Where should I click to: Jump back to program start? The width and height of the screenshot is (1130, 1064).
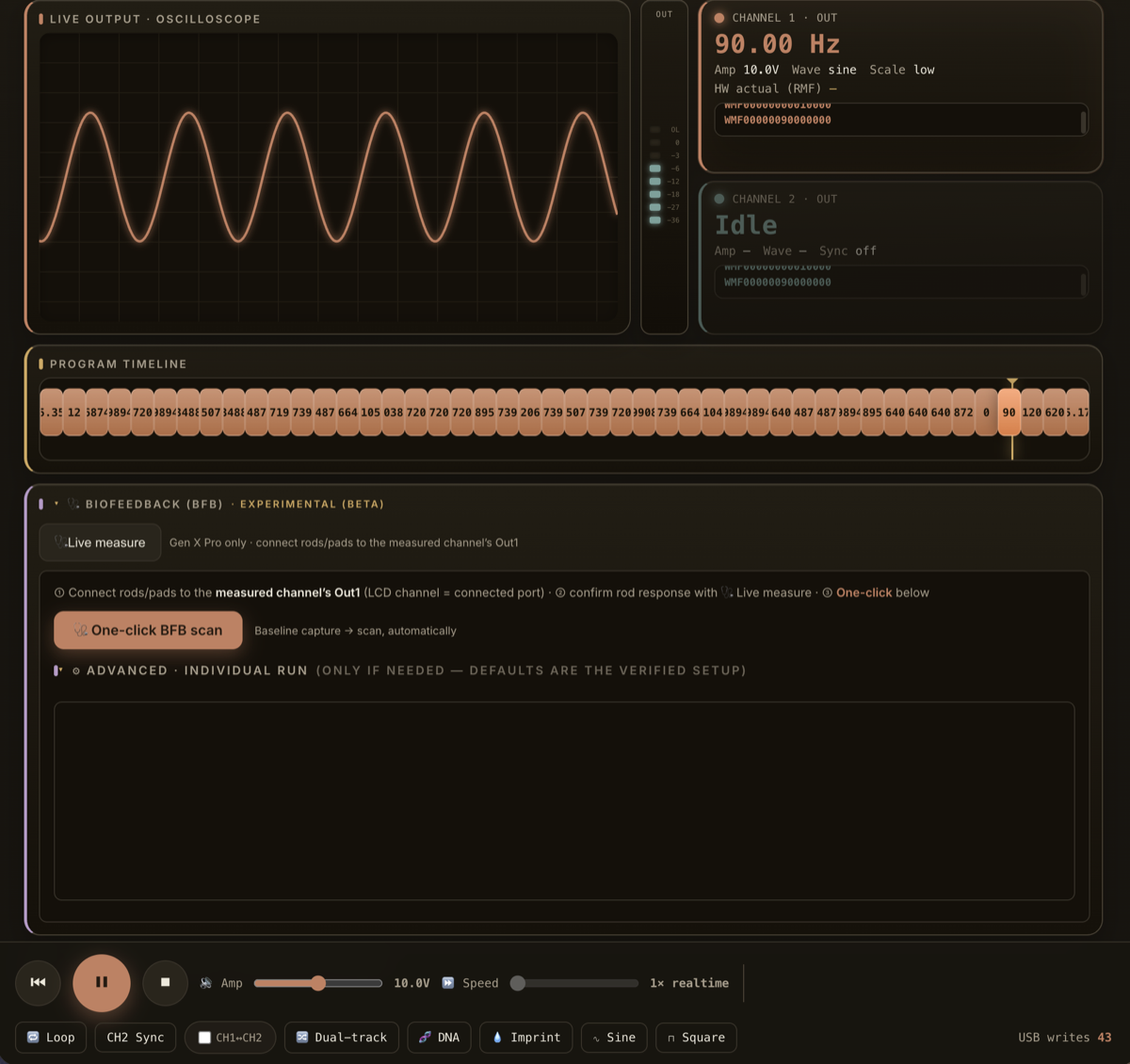(x=38, y=982)
